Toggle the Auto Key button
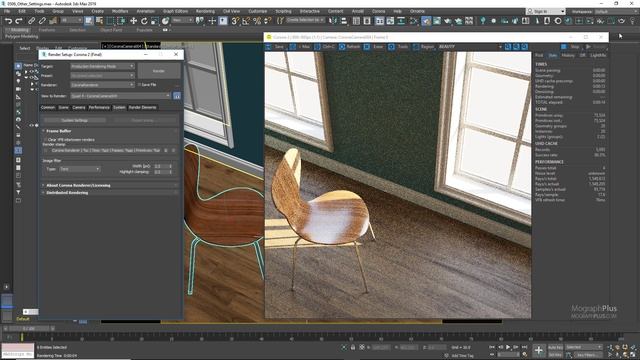 point(555,347)
